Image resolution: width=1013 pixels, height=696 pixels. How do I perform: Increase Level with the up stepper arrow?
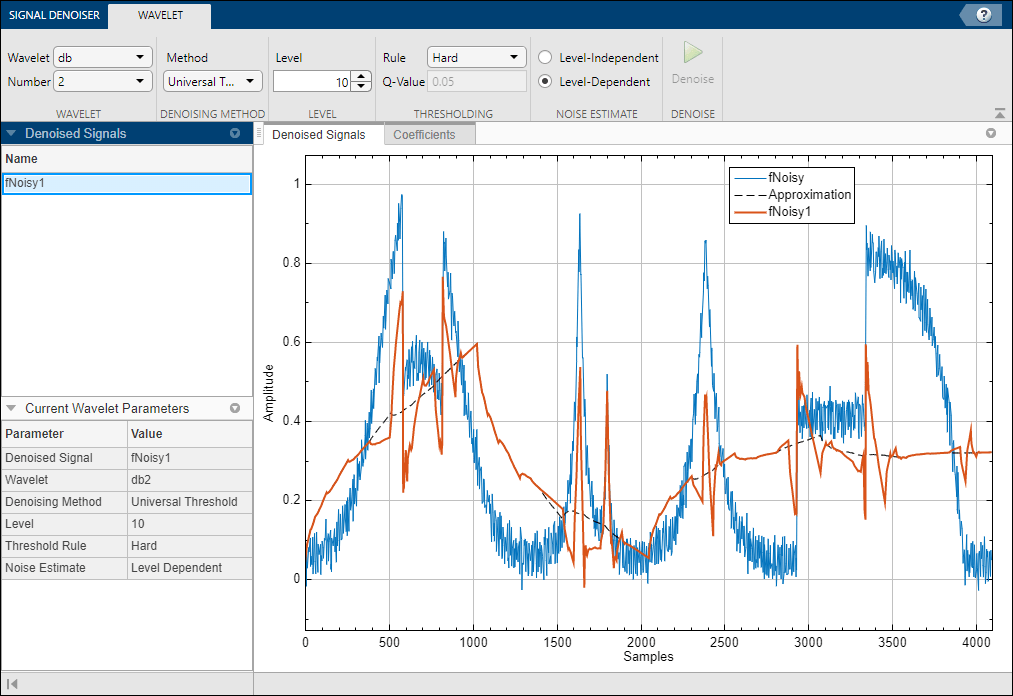360,77
